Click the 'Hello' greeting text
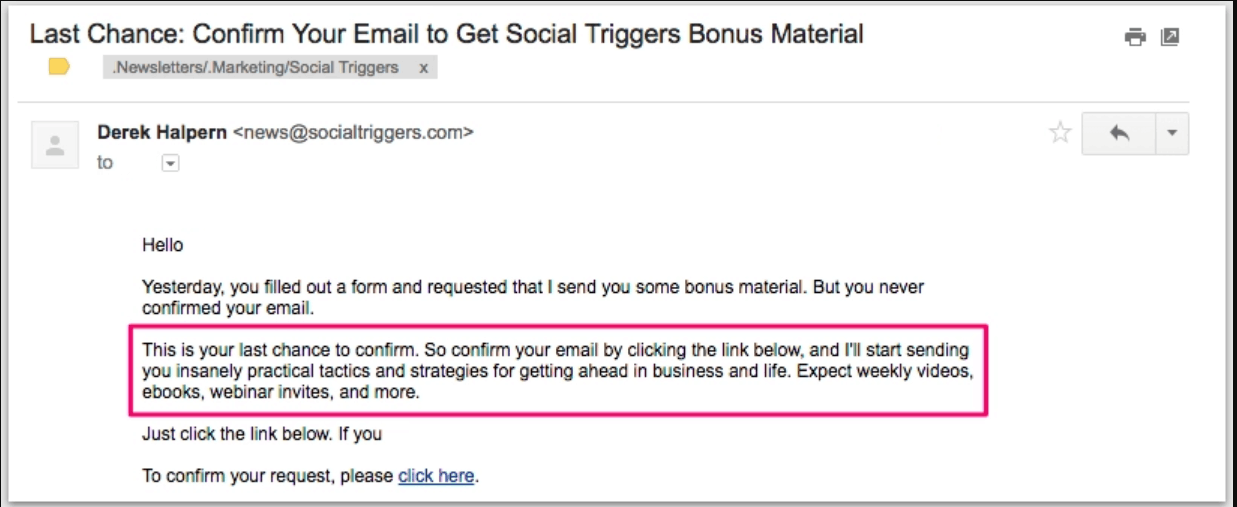This screenshot has height=507, width=1237. pyautogui.click(x=163, y=245)
